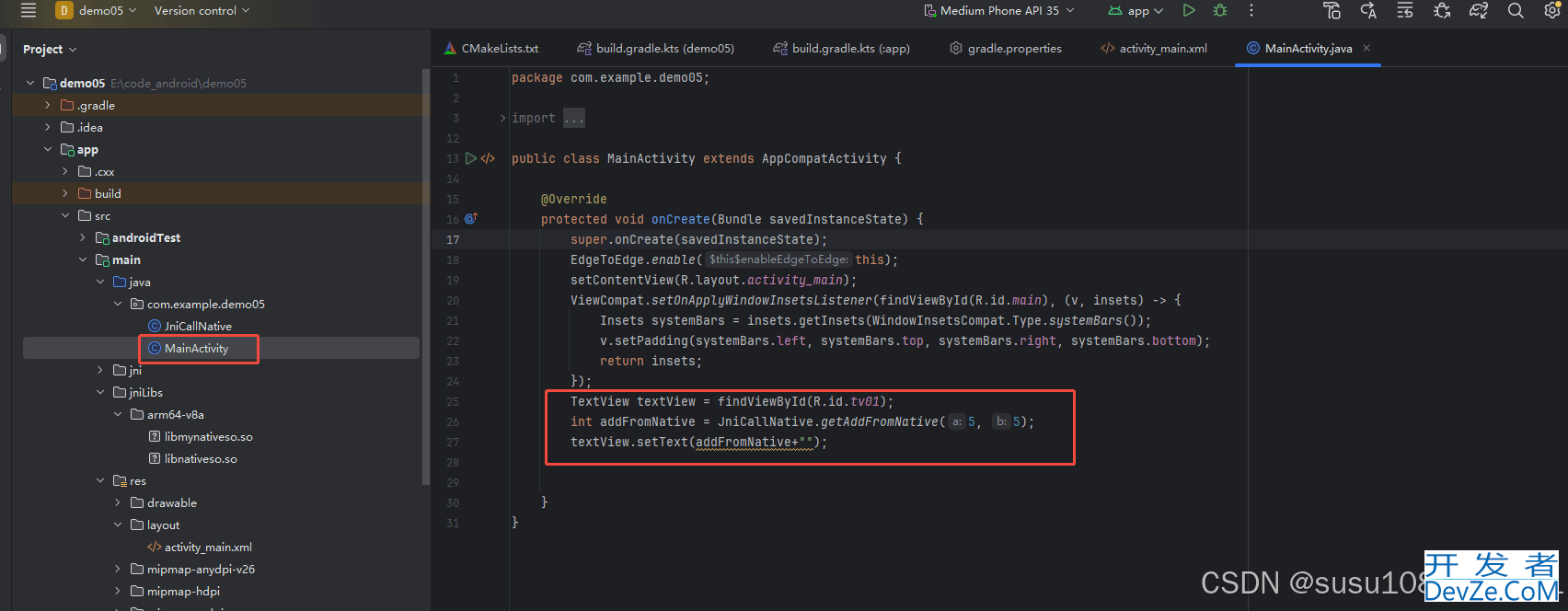
Task: Switch to the gradle.properties tab
Action: pyautogui.click(x=1006, y=48)
